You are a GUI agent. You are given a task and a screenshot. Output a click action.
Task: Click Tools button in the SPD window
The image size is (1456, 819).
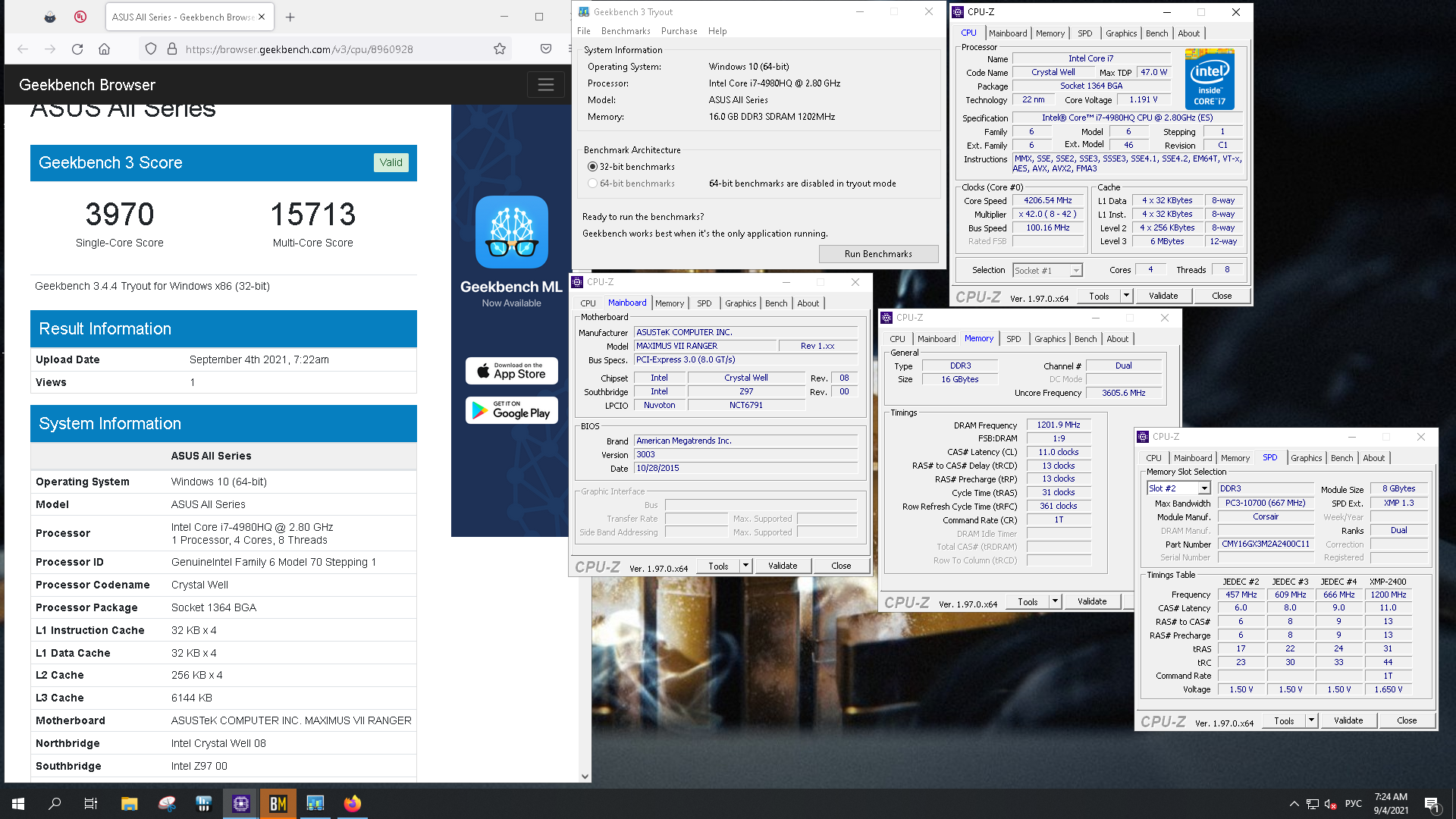[x=1284, y=720]
